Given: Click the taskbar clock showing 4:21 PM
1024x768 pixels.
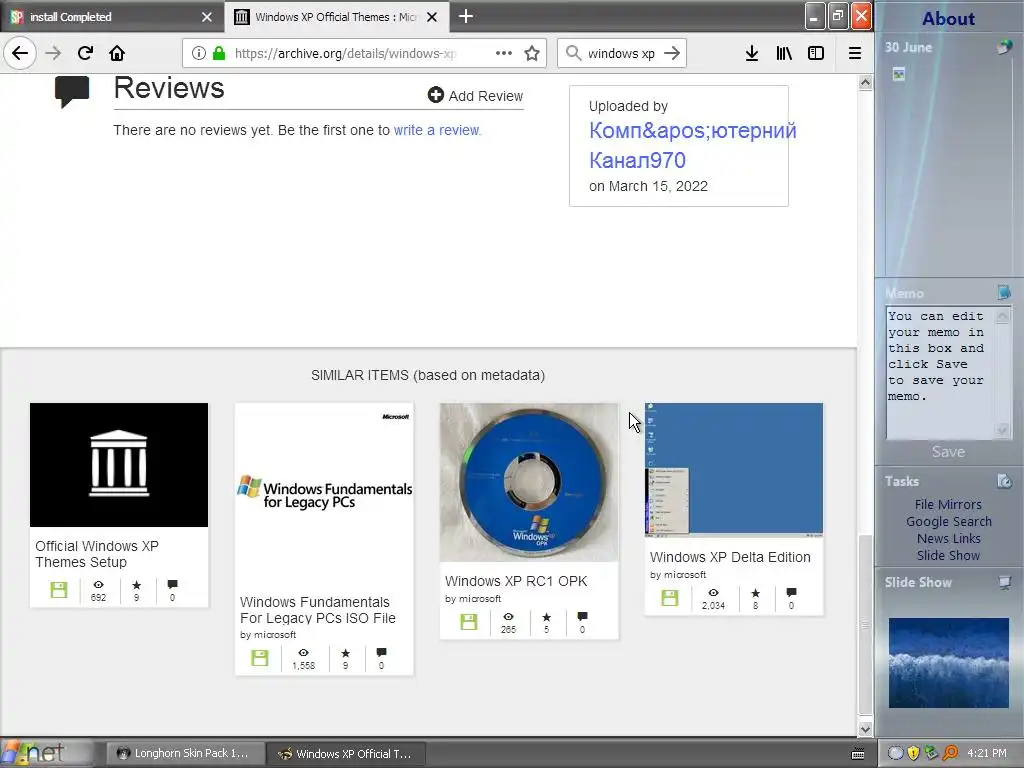Looking at the screenshot, I should pyautogui.click(x=987, y=753).
